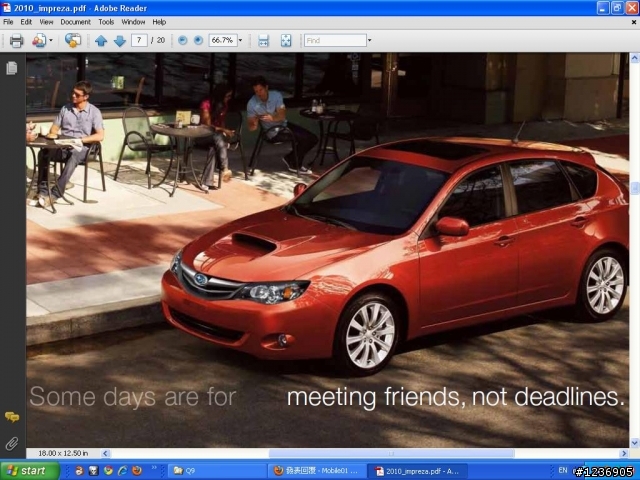The height and width of the screenshot is (480, 640).
Task: Go to previous page with up arrow
Action: (101, 40)
